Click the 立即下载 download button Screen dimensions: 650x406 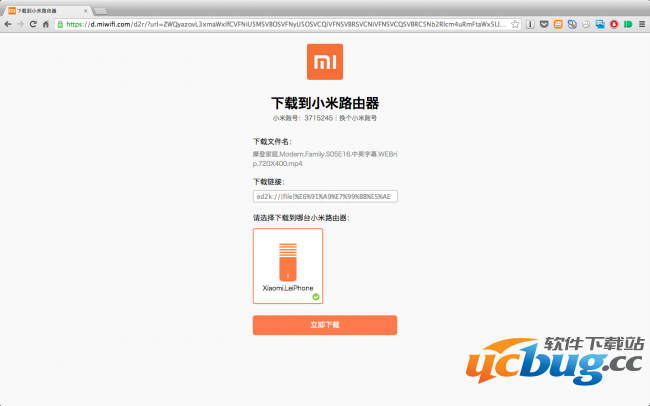[x=325, y=325]
